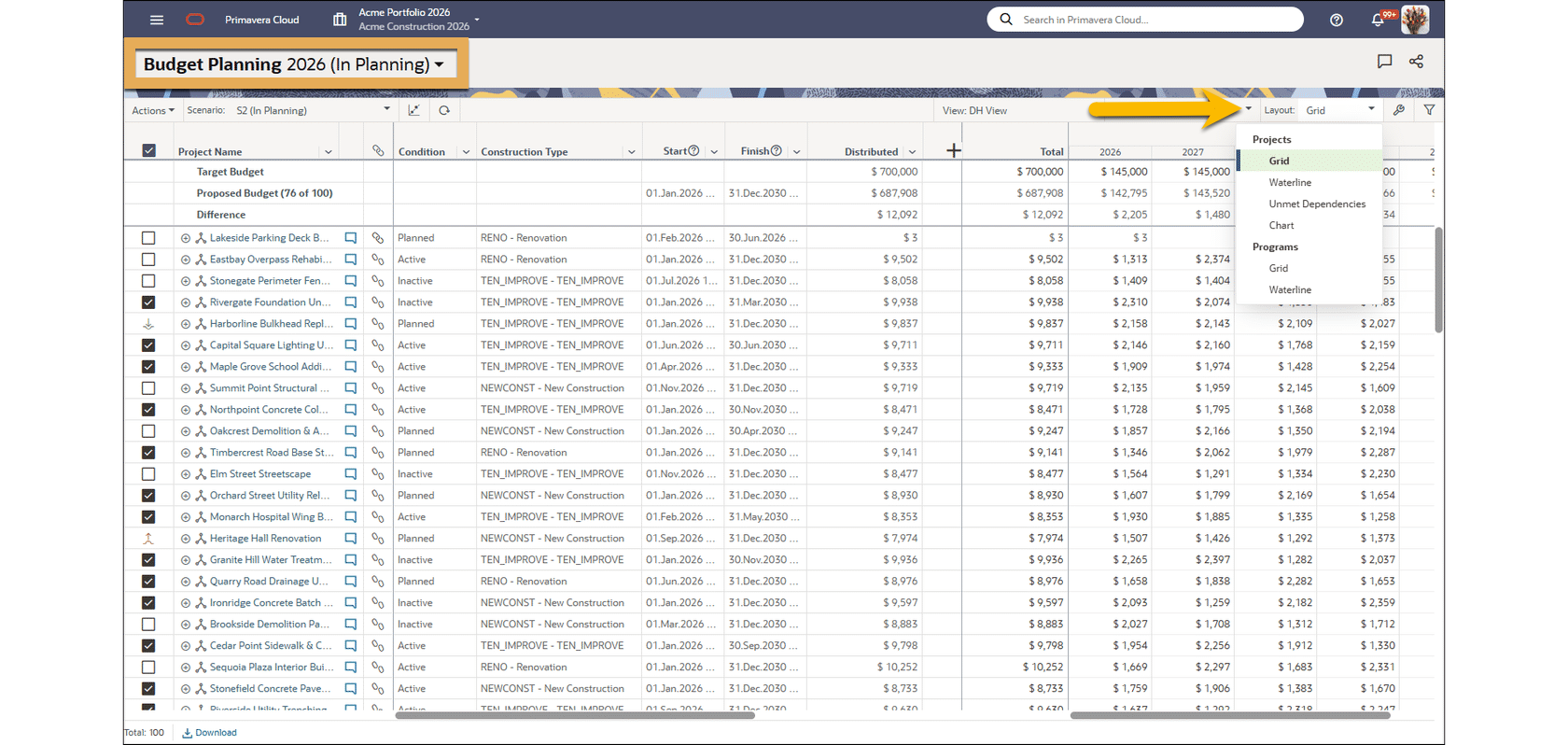Screen dimensions: 1568x745
Task: Open the Monarch Hospital Wing project link
Action: coord(272,517)
